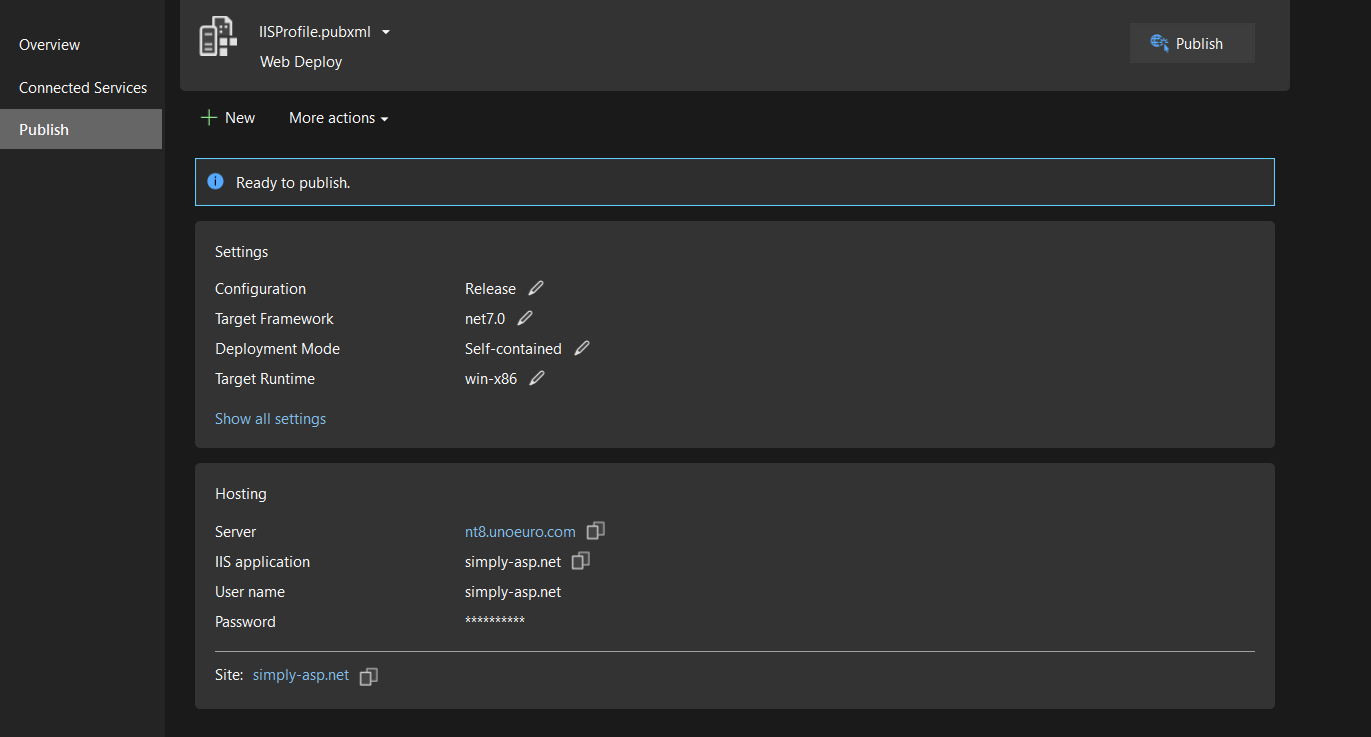Copy the Site URL at the bottom

pos(369,676)
